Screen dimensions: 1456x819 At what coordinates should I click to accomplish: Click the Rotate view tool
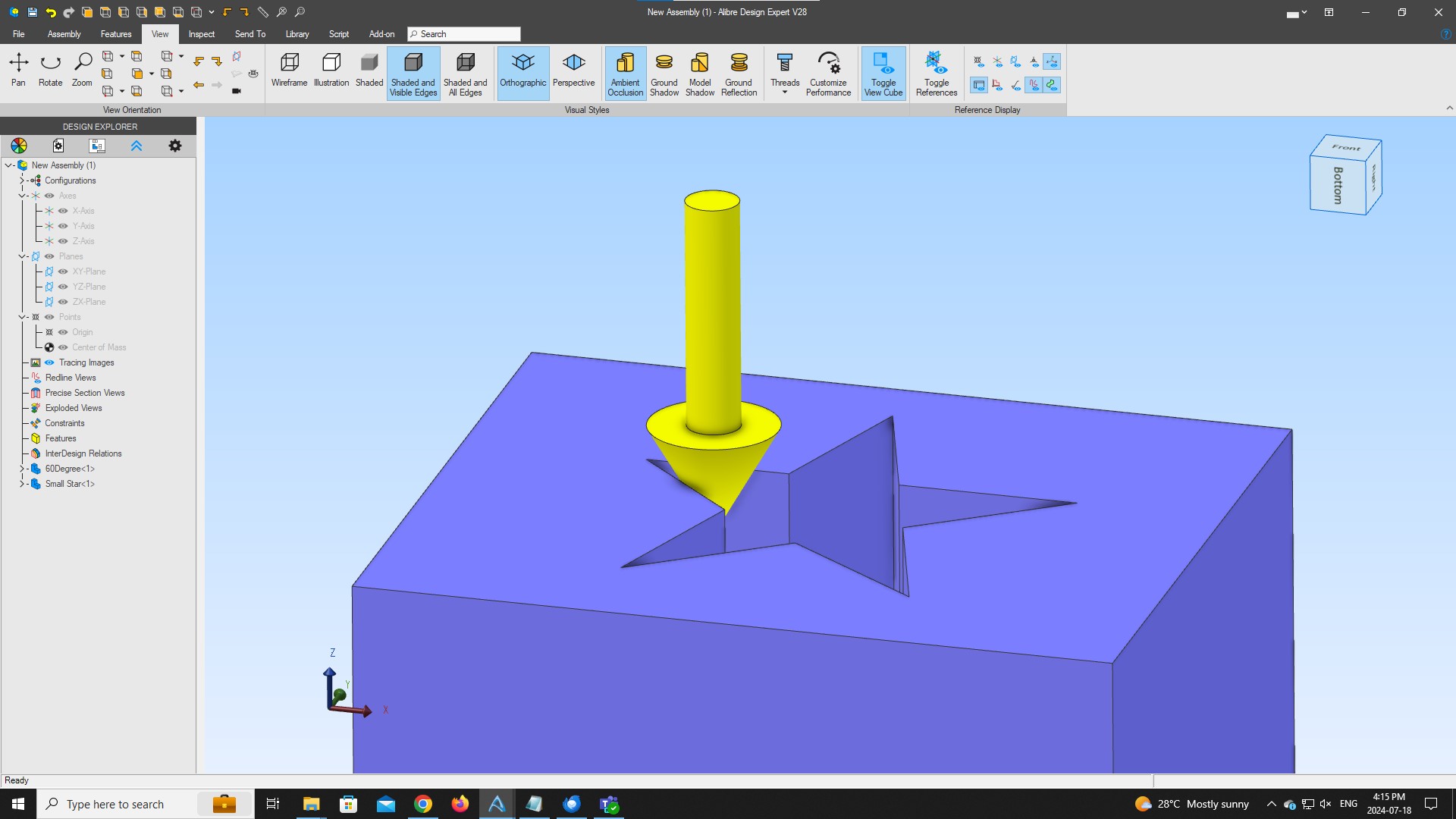(x=50, y=71)
